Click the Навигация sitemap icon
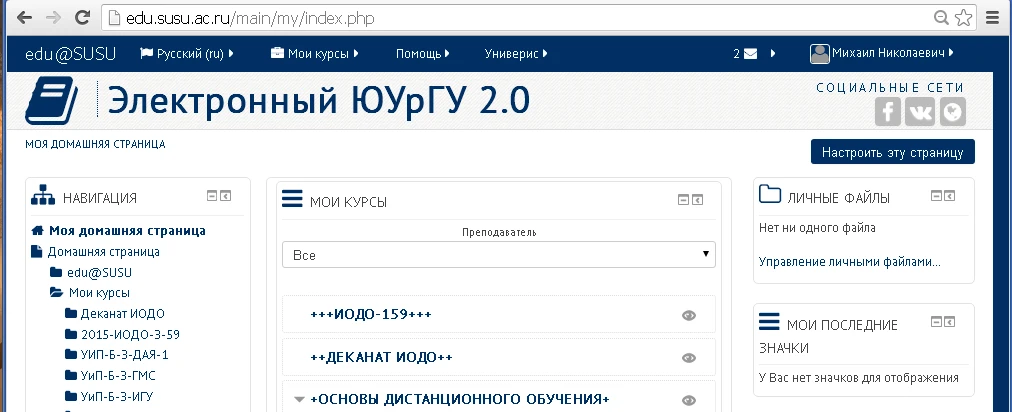The width and height of the screenshot is (1012, 412). (43, 195)
